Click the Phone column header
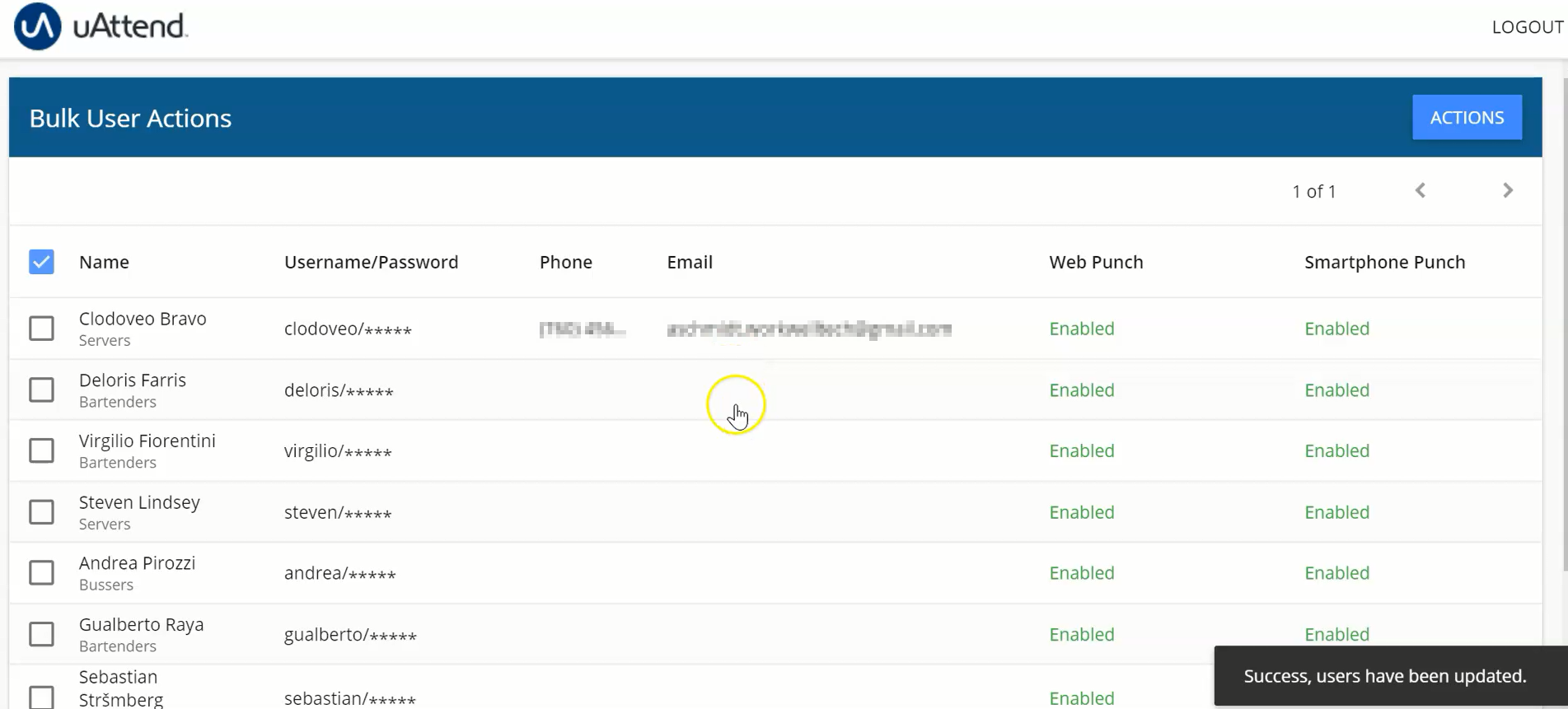The image size is (1568, 709). (566, 262)
